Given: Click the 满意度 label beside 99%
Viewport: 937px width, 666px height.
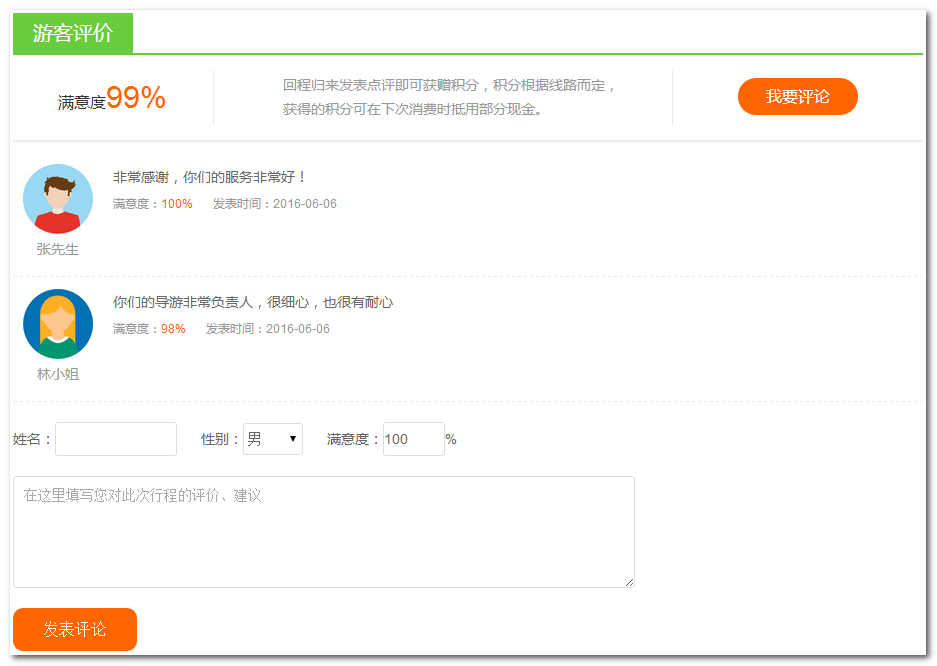Looking at the screenshot, I should (82, 103).
